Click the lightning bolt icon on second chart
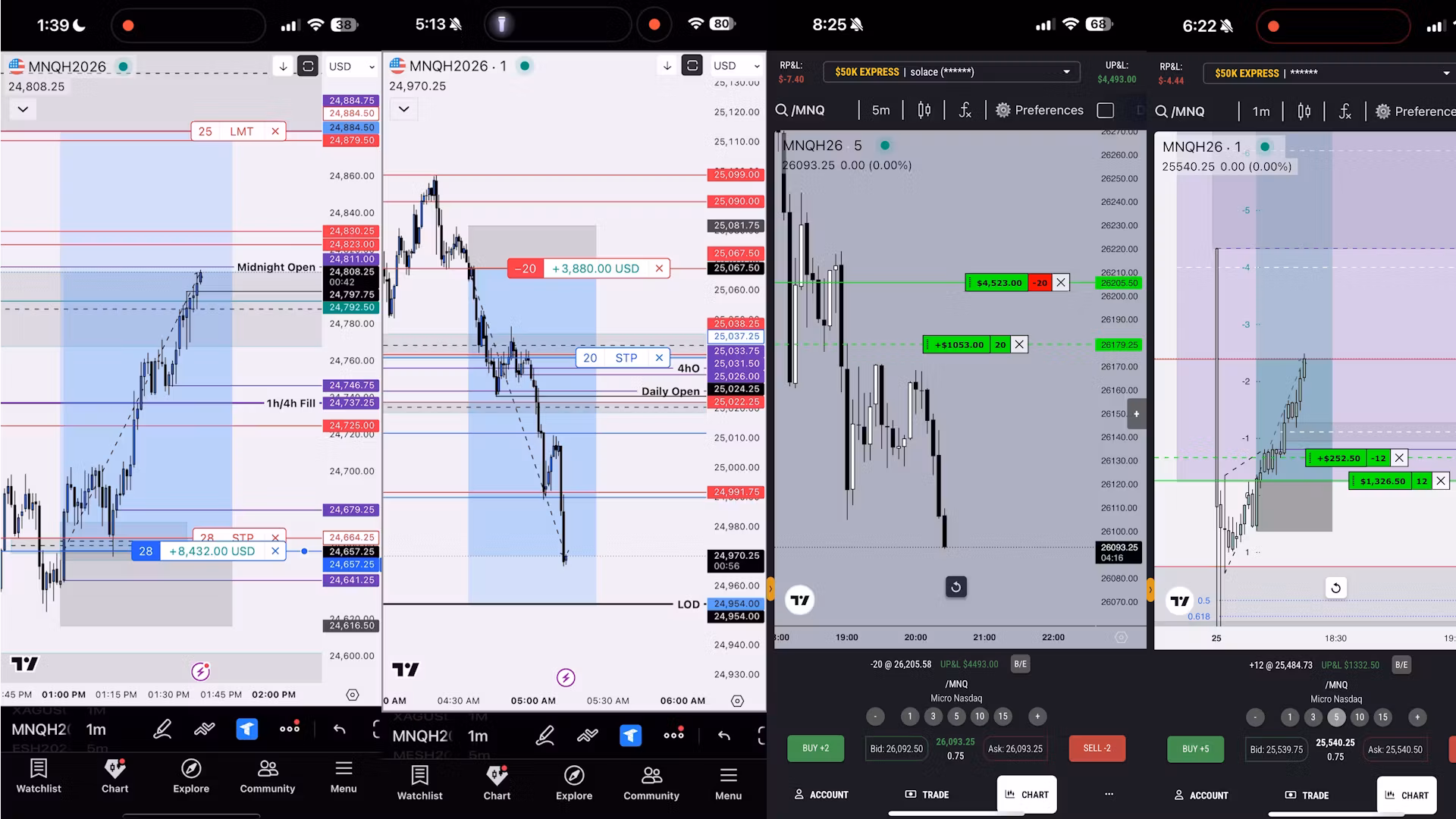1456x819 pixels. pos(566,677)
